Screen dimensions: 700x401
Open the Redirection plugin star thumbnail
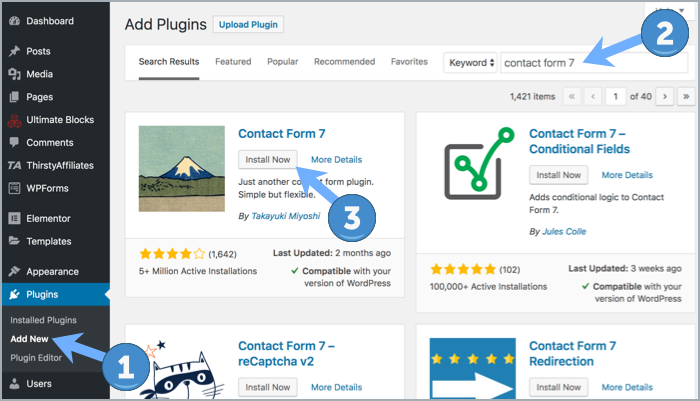point(473,368)
